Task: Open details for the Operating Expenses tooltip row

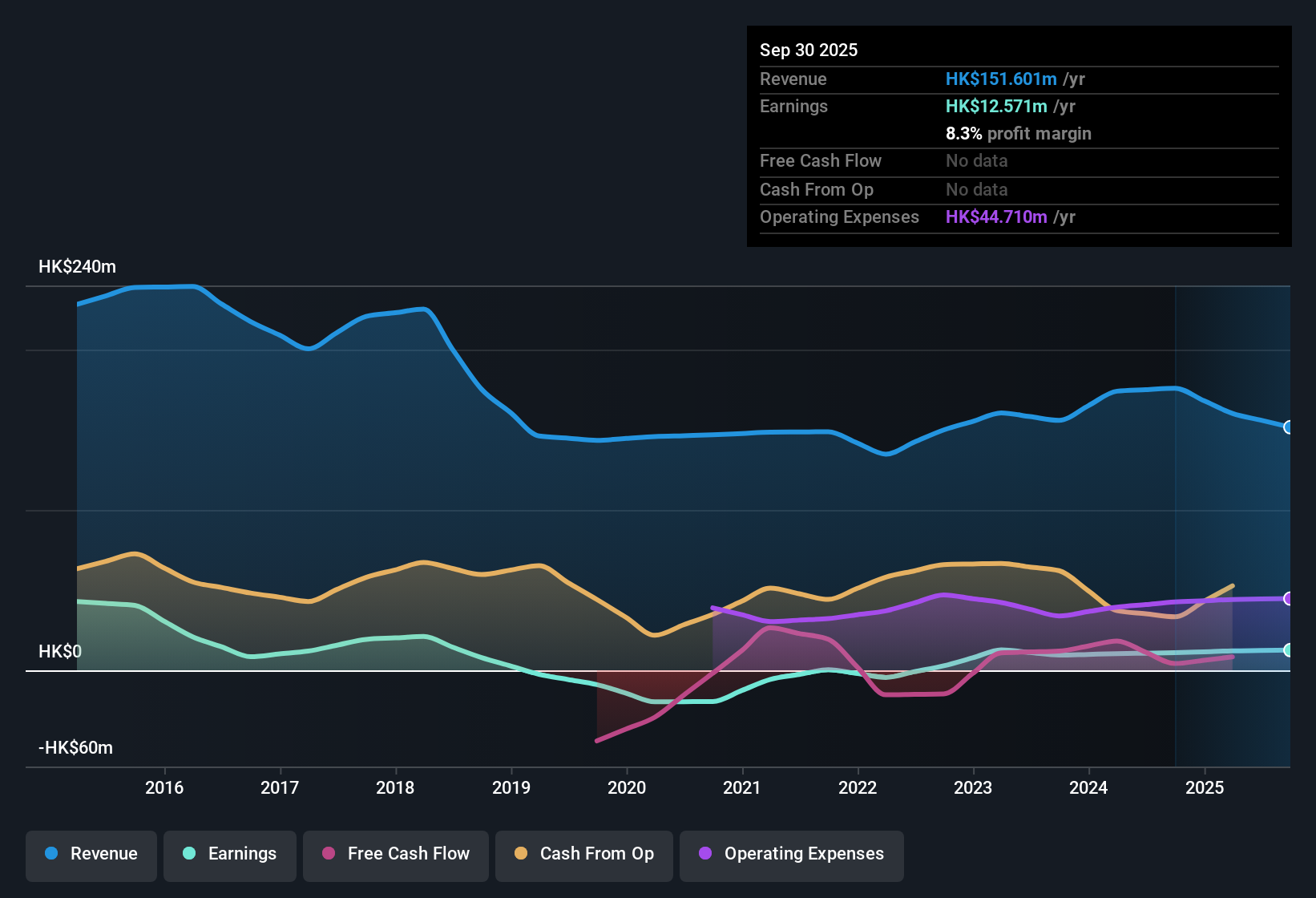Action: (x=839, y=216)
